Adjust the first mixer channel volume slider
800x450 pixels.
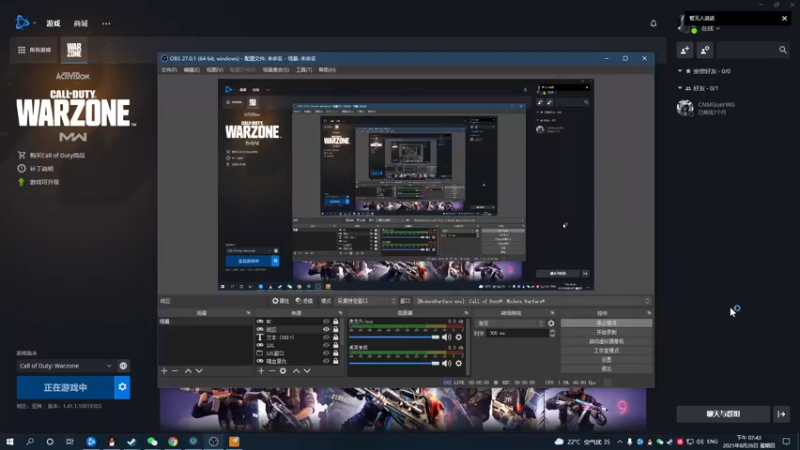[394, 337]
